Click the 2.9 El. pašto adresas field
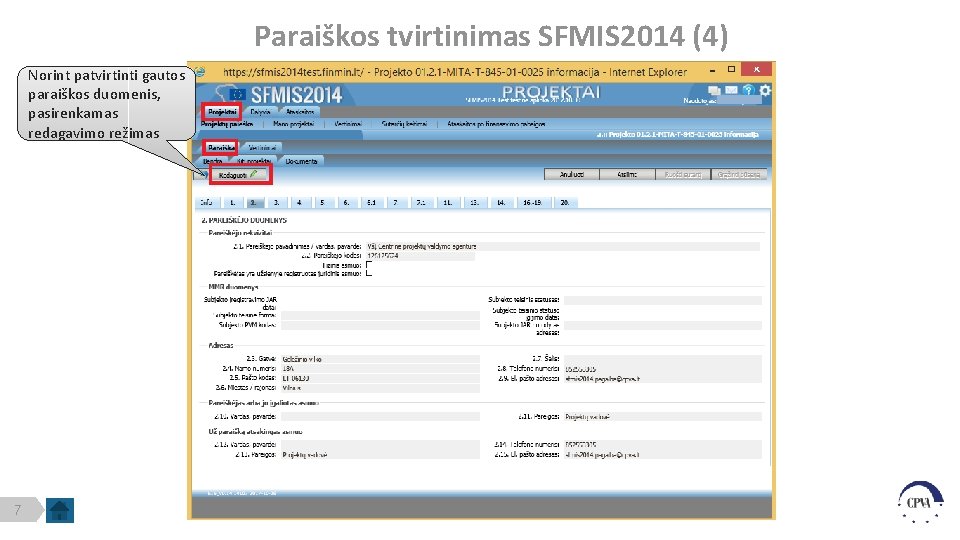This screenshot has width=960, height=540. [x=662, y=378]
